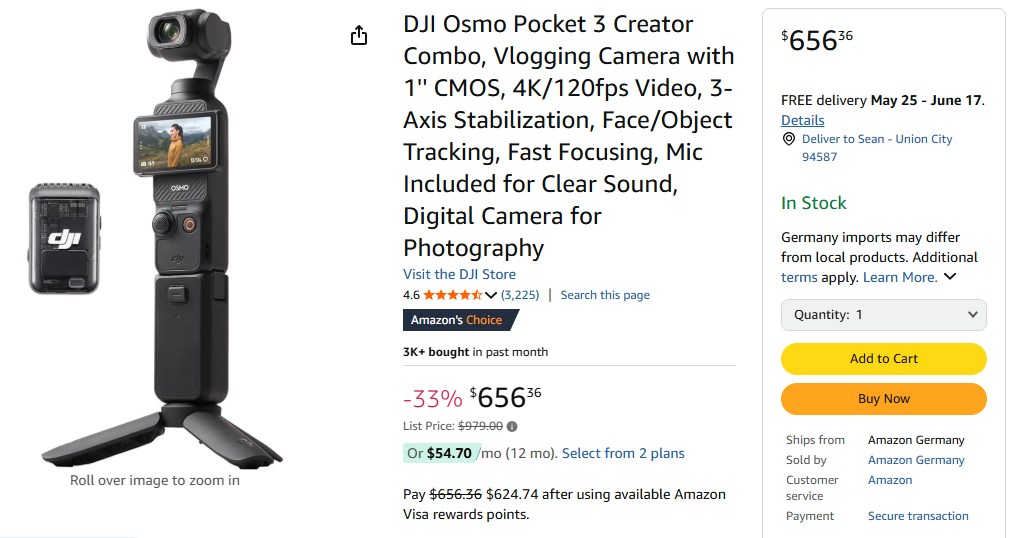The image size is (1017, 538).
Task: Click the share icon above the title
Action: tap(359, 36)
